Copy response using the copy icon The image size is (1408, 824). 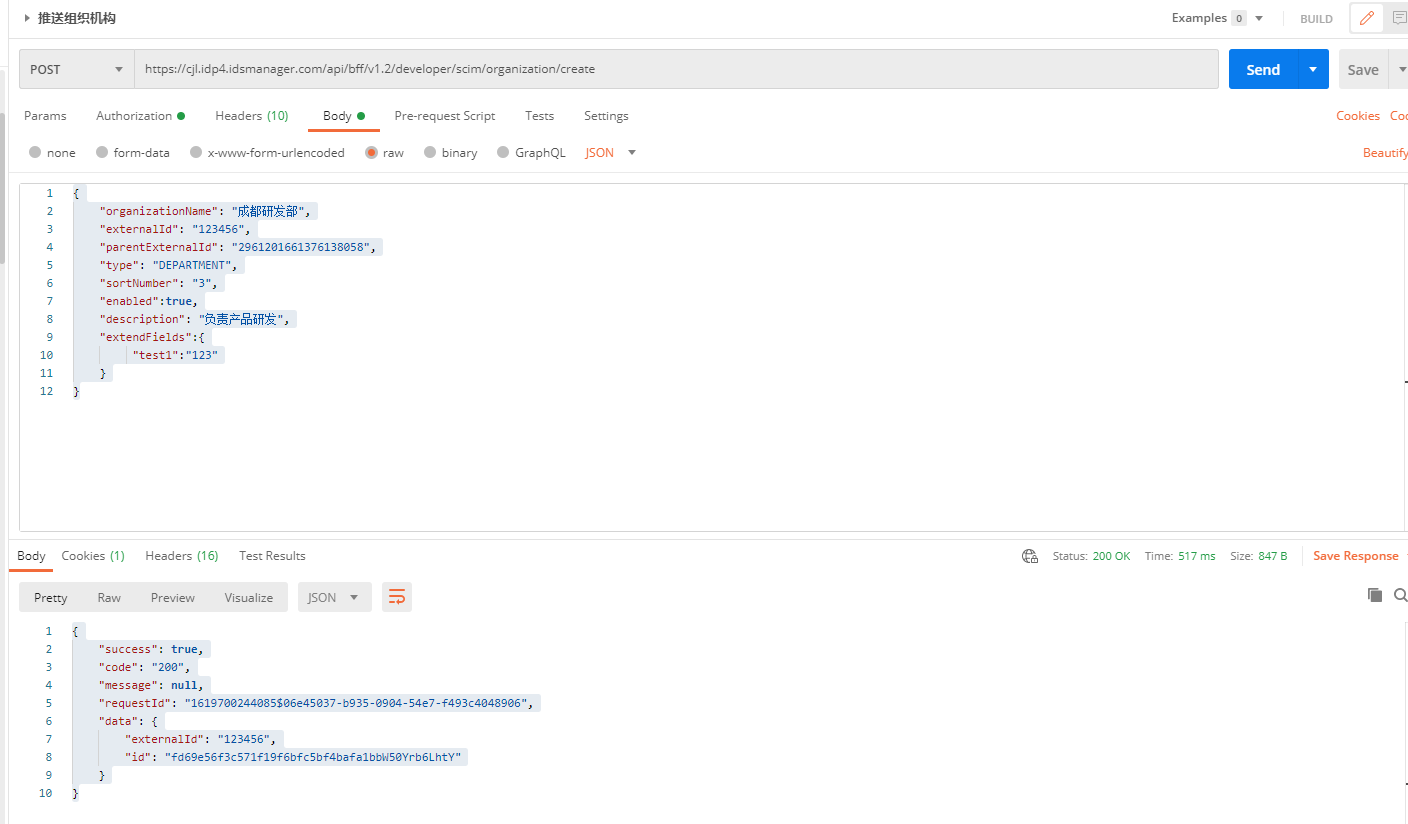point(1375,595)
